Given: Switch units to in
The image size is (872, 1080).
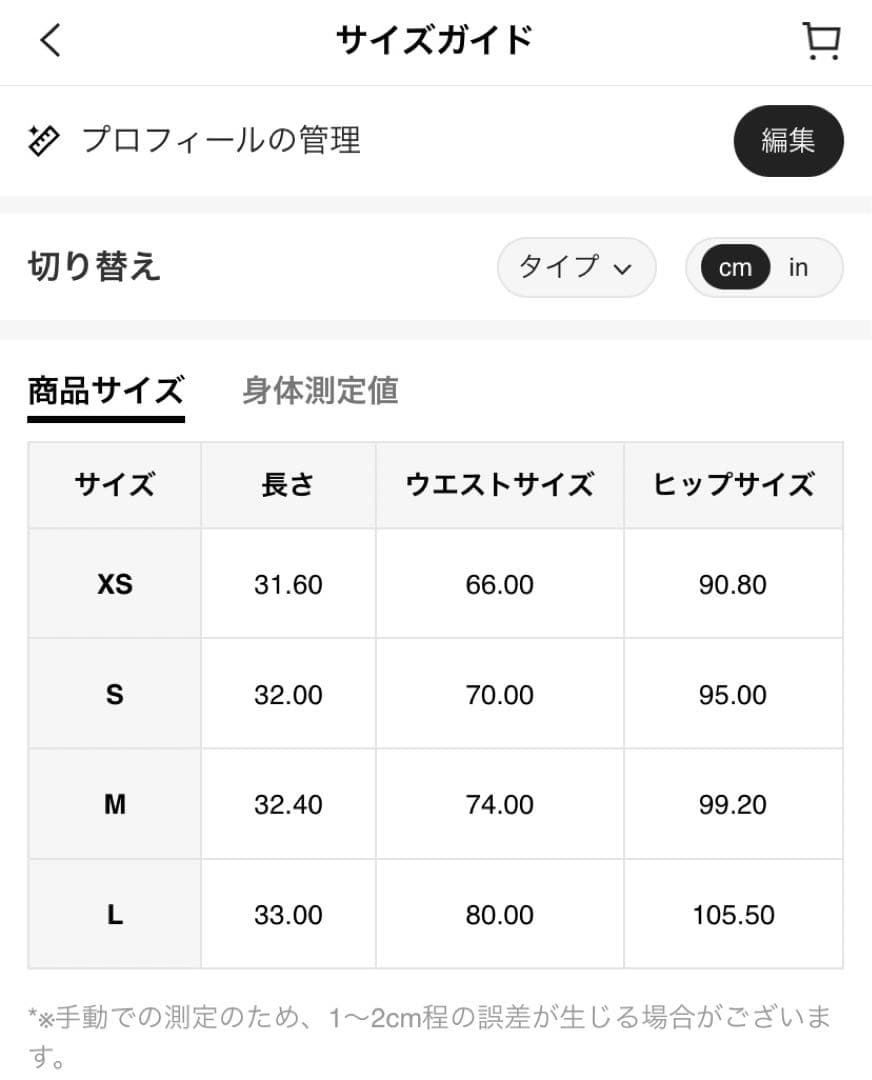Looking at the screenshot, I should point(798,268).
